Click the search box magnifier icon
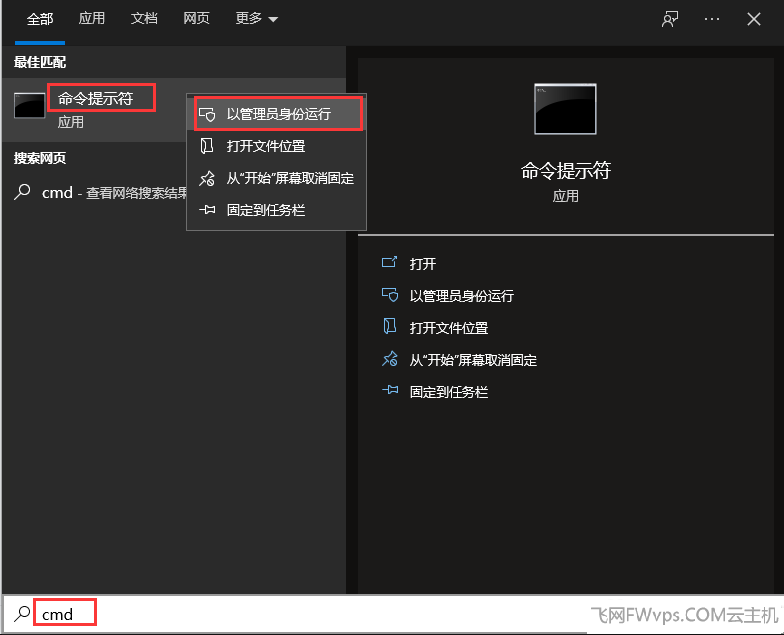The image size is (784, 635). point(22,614)
